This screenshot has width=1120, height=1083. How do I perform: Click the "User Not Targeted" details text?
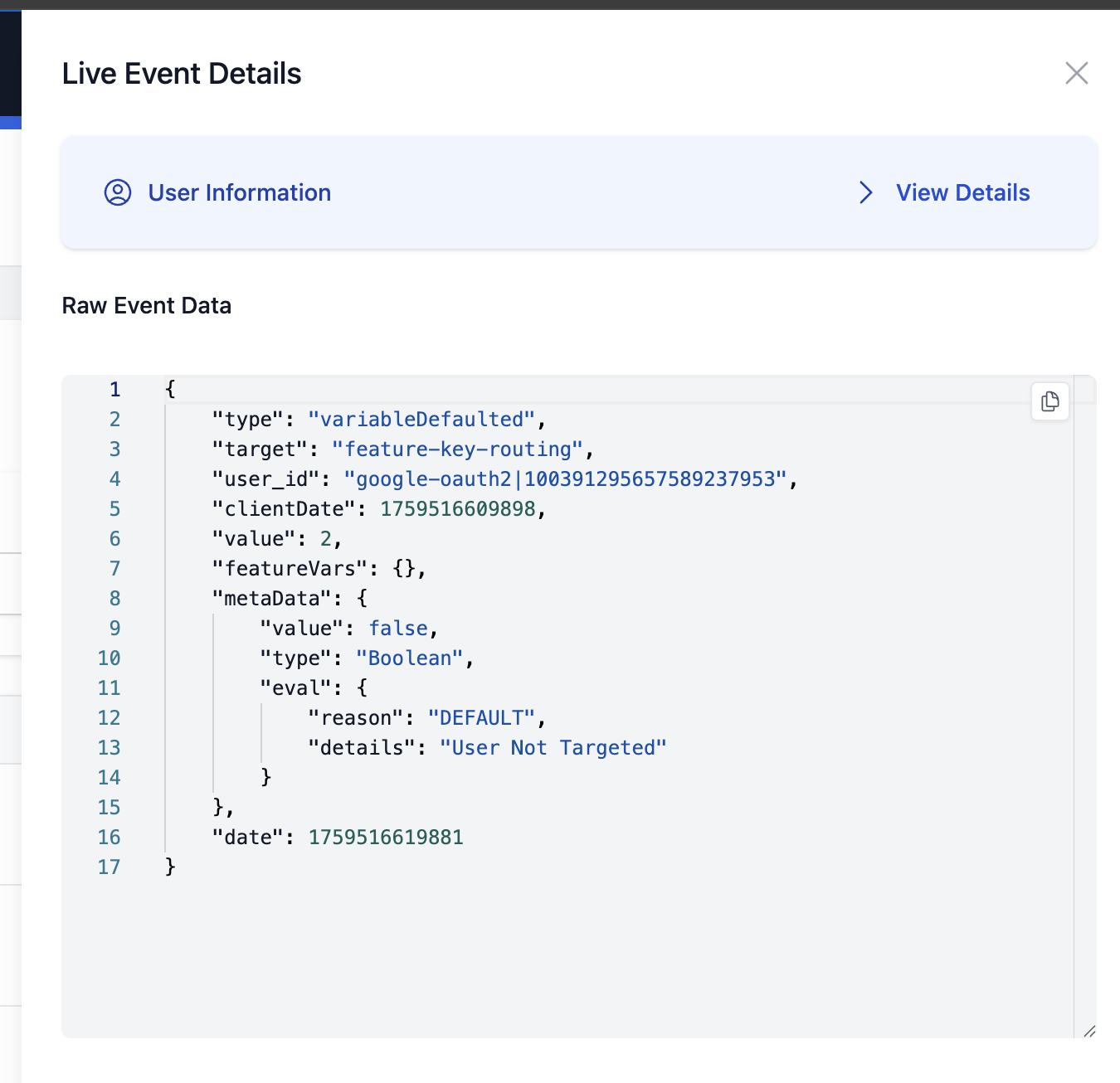click(x=553, y=748)
